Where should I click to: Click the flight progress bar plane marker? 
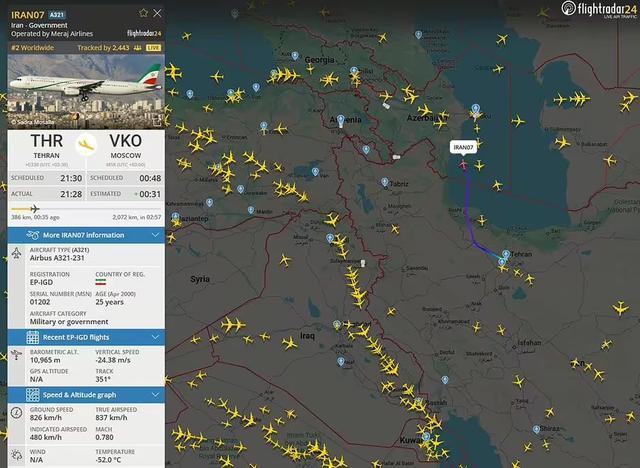35,209
